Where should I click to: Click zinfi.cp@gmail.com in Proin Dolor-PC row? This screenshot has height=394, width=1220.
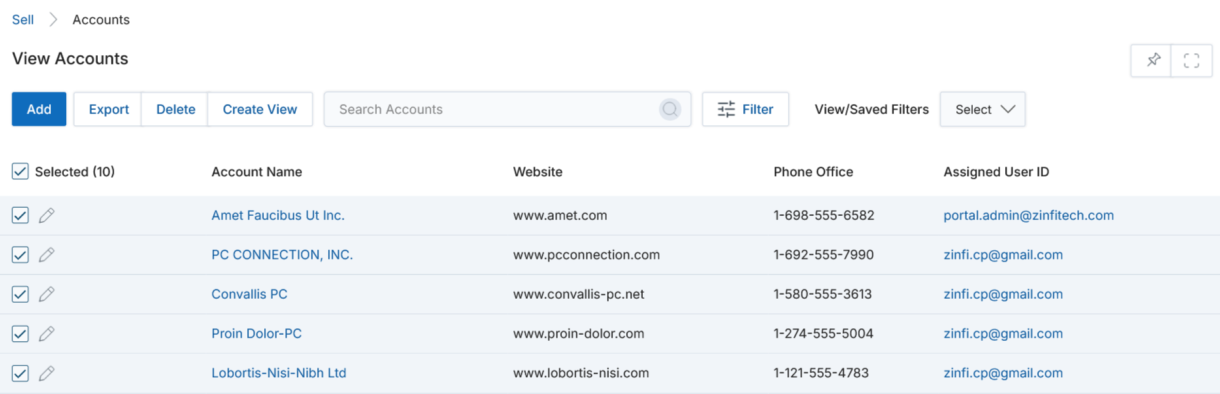coord(1003,334)
